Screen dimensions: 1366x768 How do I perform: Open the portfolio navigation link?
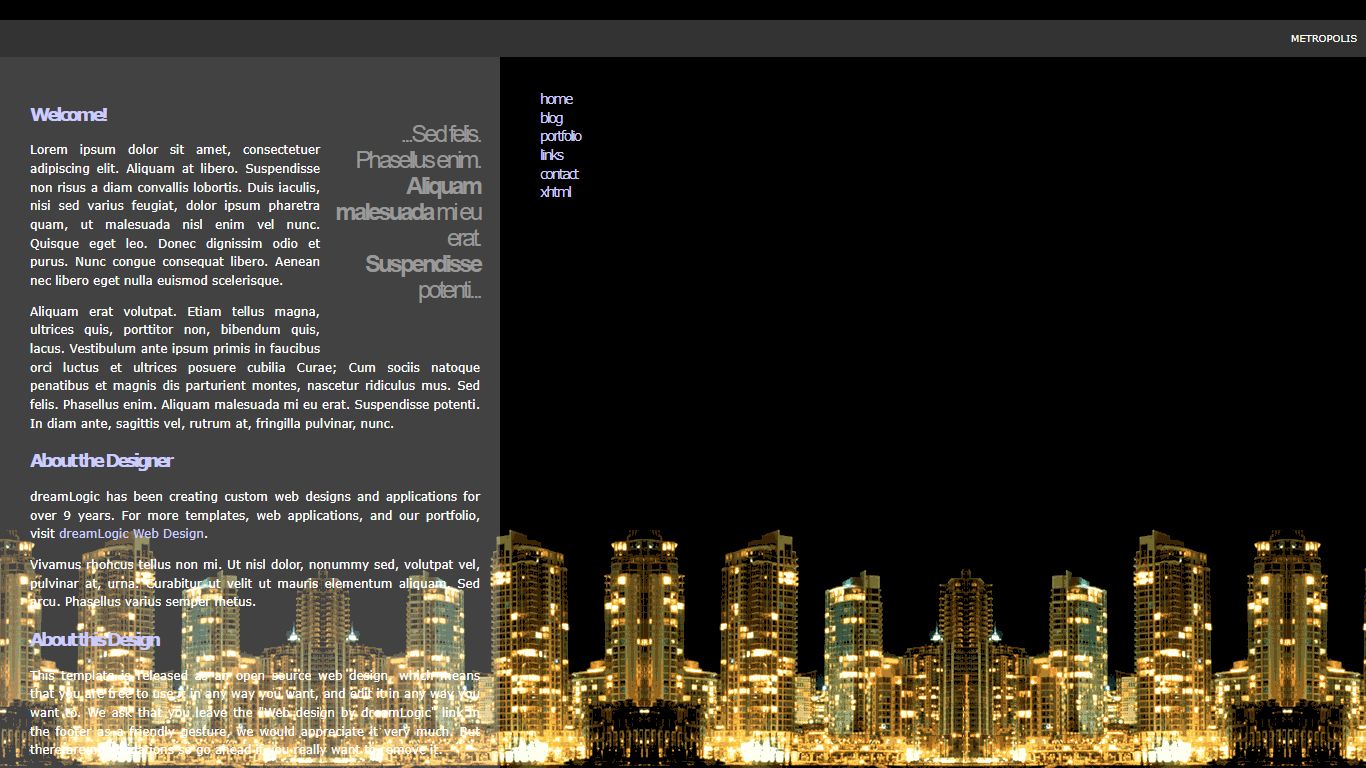(x=560, y=136)
